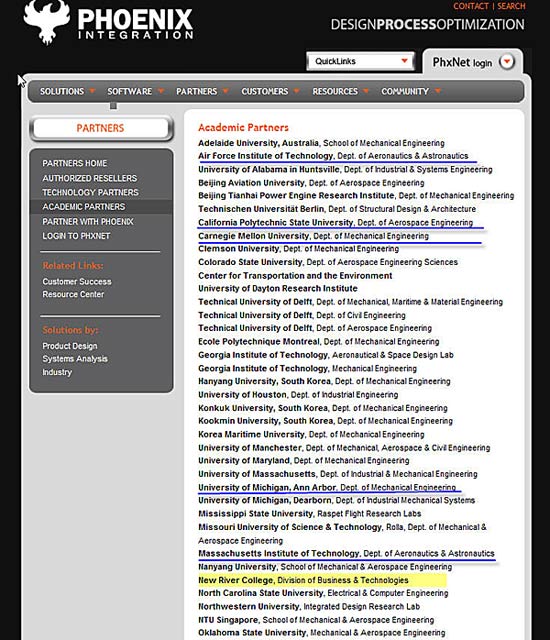
Task: Click University of Michigan, Ann Arbor entry
Action: point(327,487)
